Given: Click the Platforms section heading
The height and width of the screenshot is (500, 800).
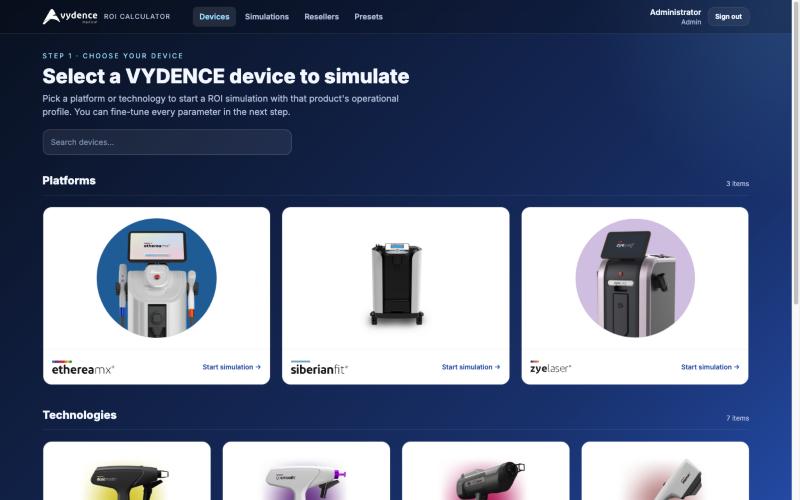Looking at the screenshot, I should coord(69,181).
